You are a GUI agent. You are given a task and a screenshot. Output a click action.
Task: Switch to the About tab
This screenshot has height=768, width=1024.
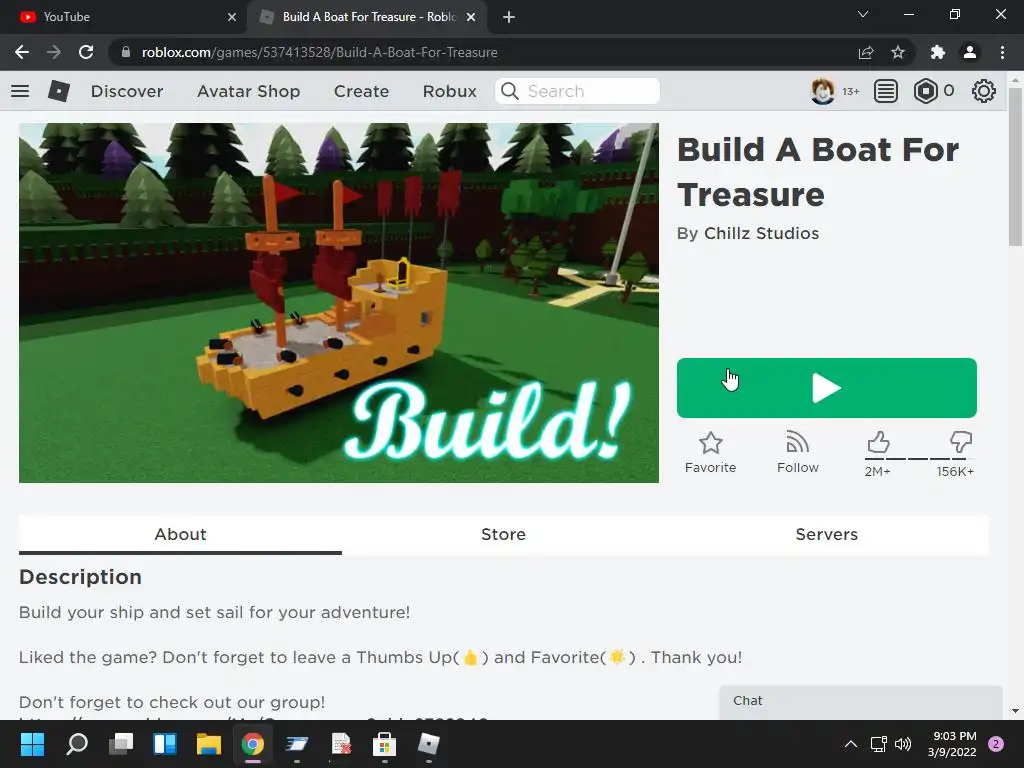point(180,534)
